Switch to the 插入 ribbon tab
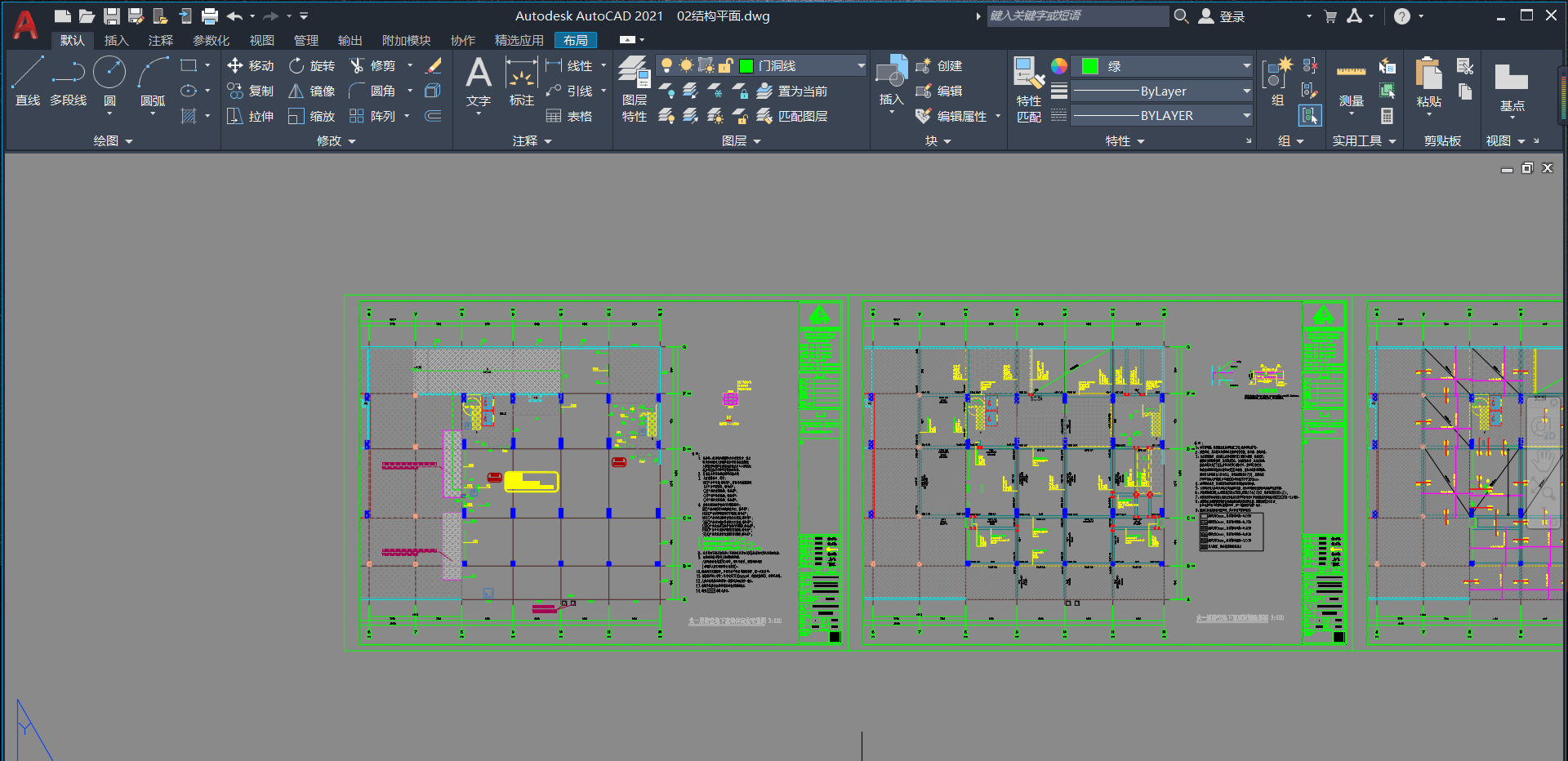1568x761 pixels. point(116,40)
